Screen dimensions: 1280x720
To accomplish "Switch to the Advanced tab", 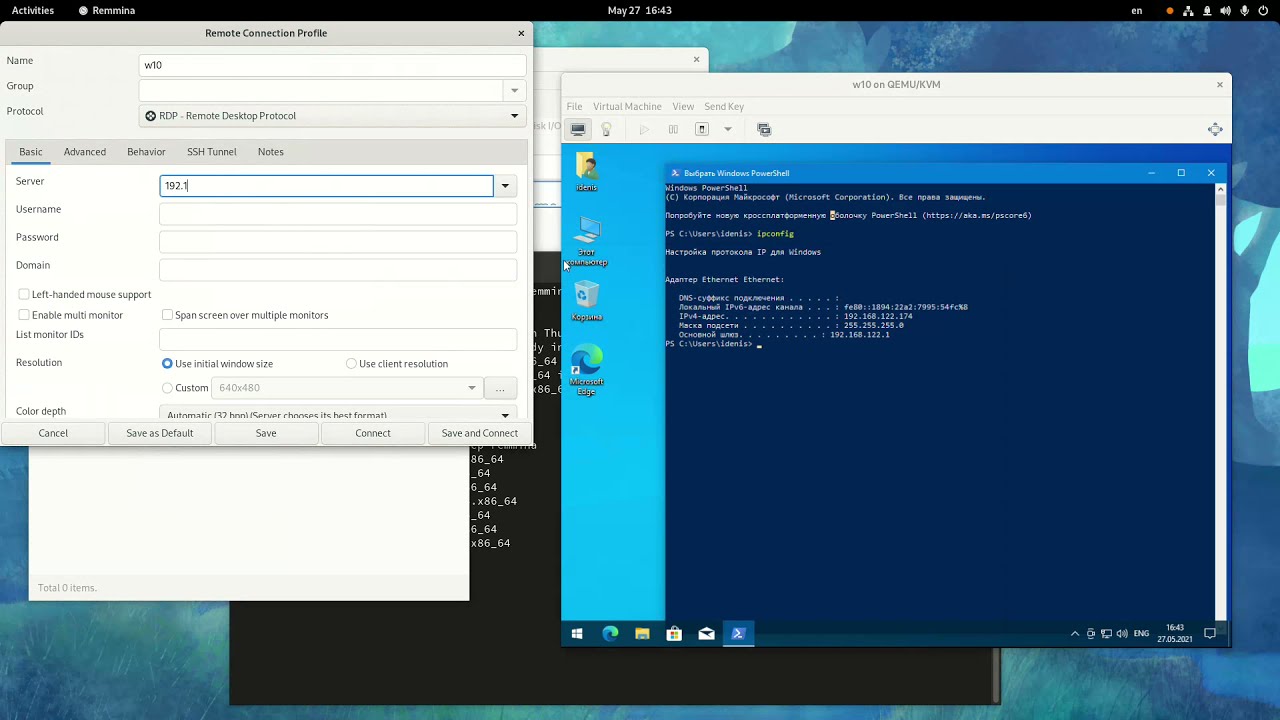I will (85, 152).
